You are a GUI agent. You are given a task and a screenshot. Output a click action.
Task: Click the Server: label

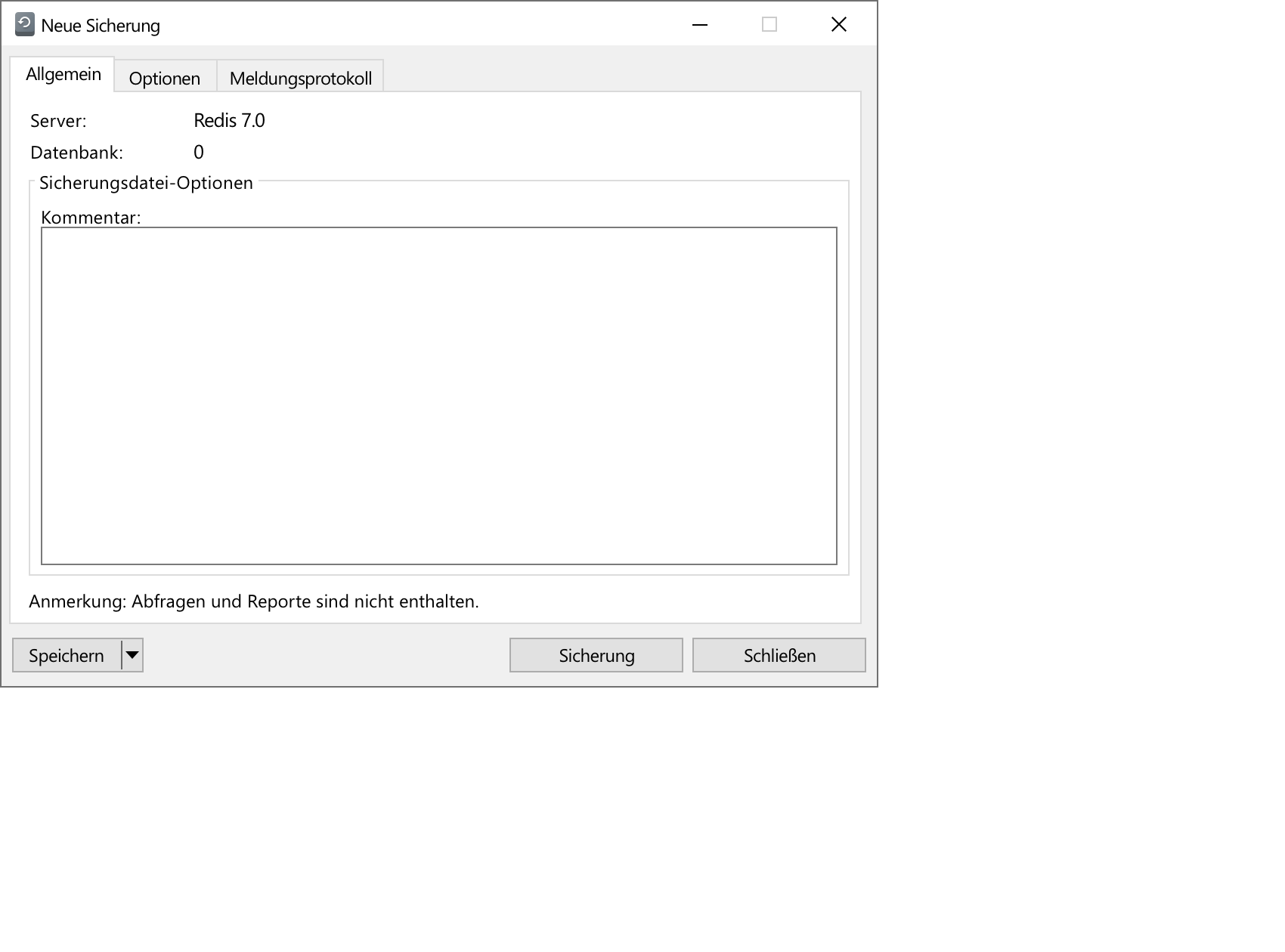click(x=58, y=121)
